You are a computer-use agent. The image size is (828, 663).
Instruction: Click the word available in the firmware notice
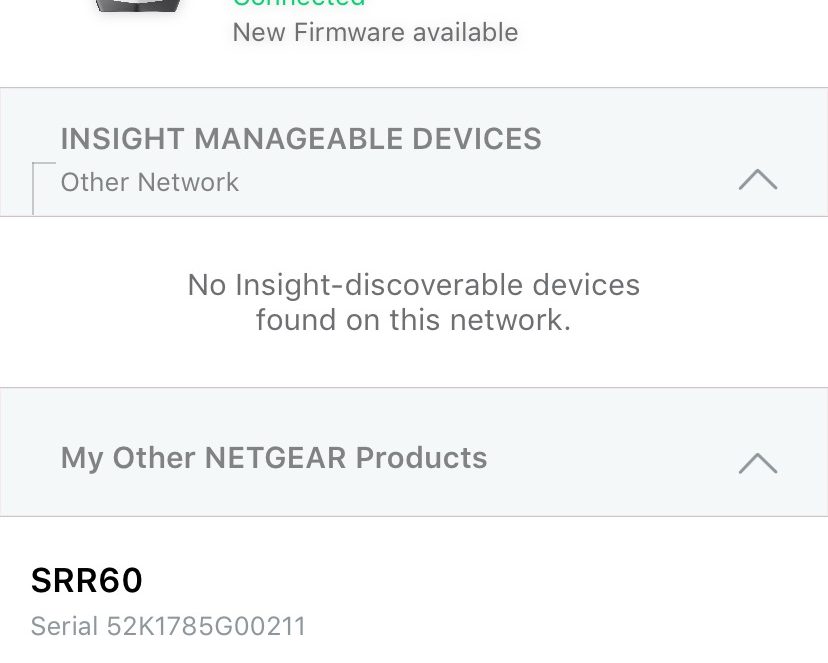[x=466, y=32]
